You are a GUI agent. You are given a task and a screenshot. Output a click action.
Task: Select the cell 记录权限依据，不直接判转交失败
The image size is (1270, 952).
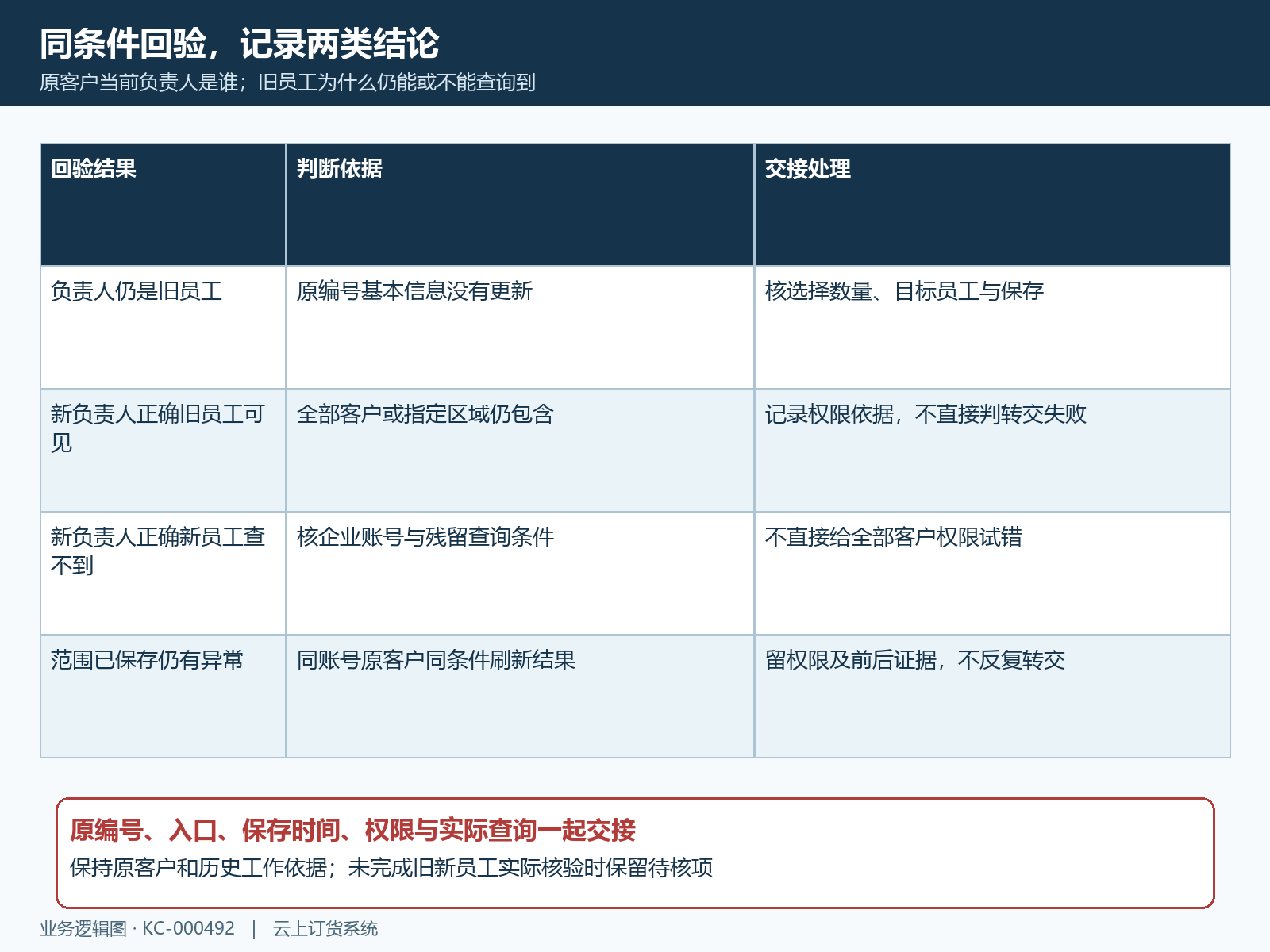pos(992,451)
